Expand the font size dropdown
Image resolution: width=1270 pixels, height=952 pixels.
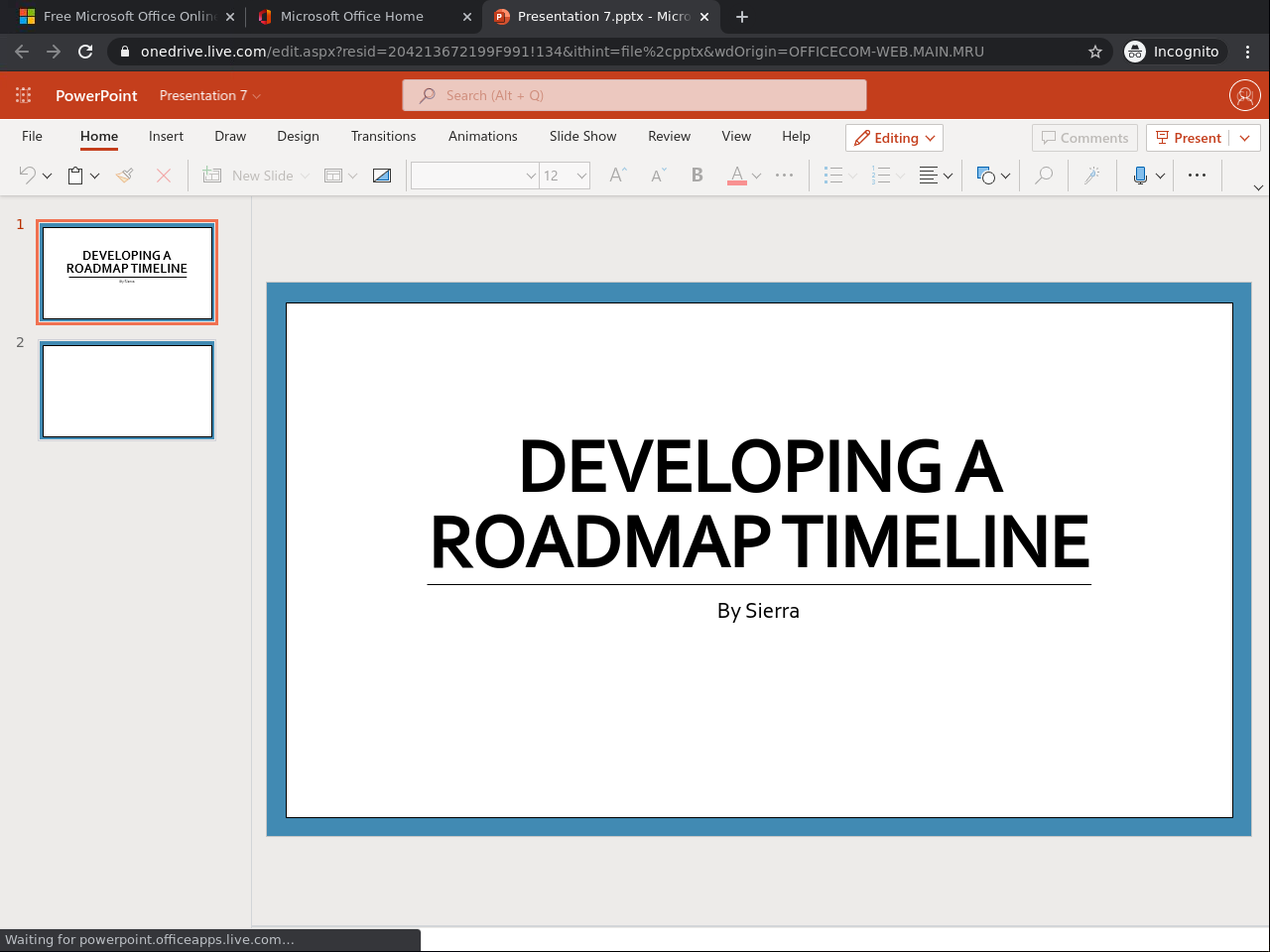pos(581,176)
